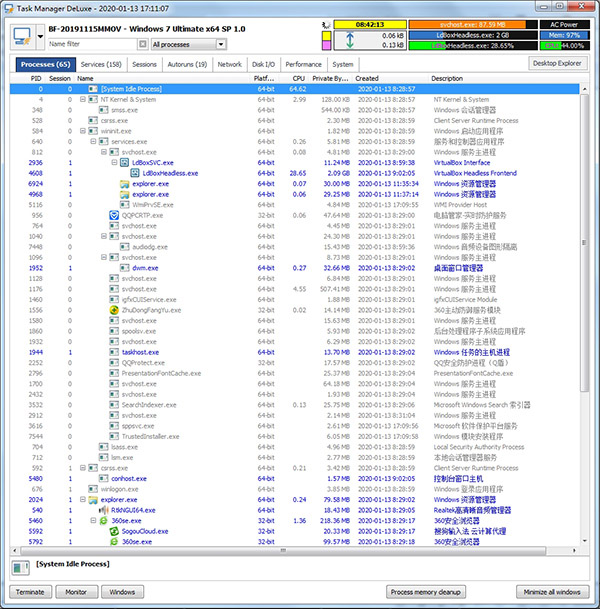Collapse the csrss.exe node PID 592

83,468
